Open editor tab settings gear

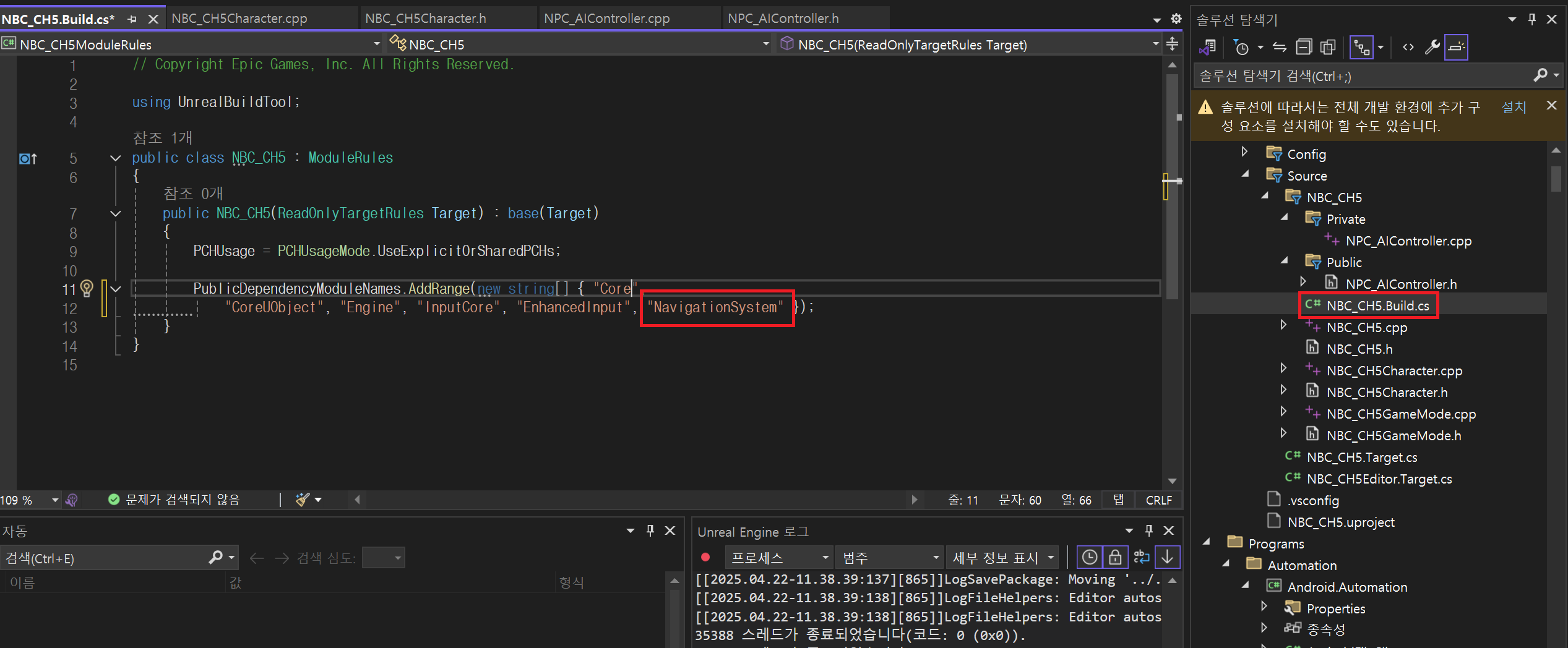pyautogui.click(x=1176, y=19)
